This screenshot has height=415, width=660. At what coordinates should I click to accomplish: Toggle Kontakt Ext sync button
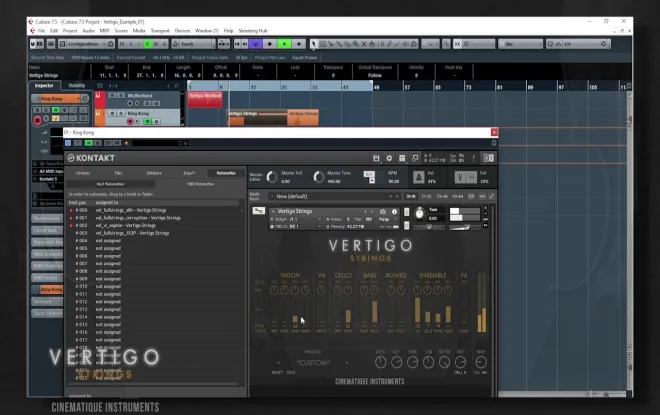click(369, 174)
